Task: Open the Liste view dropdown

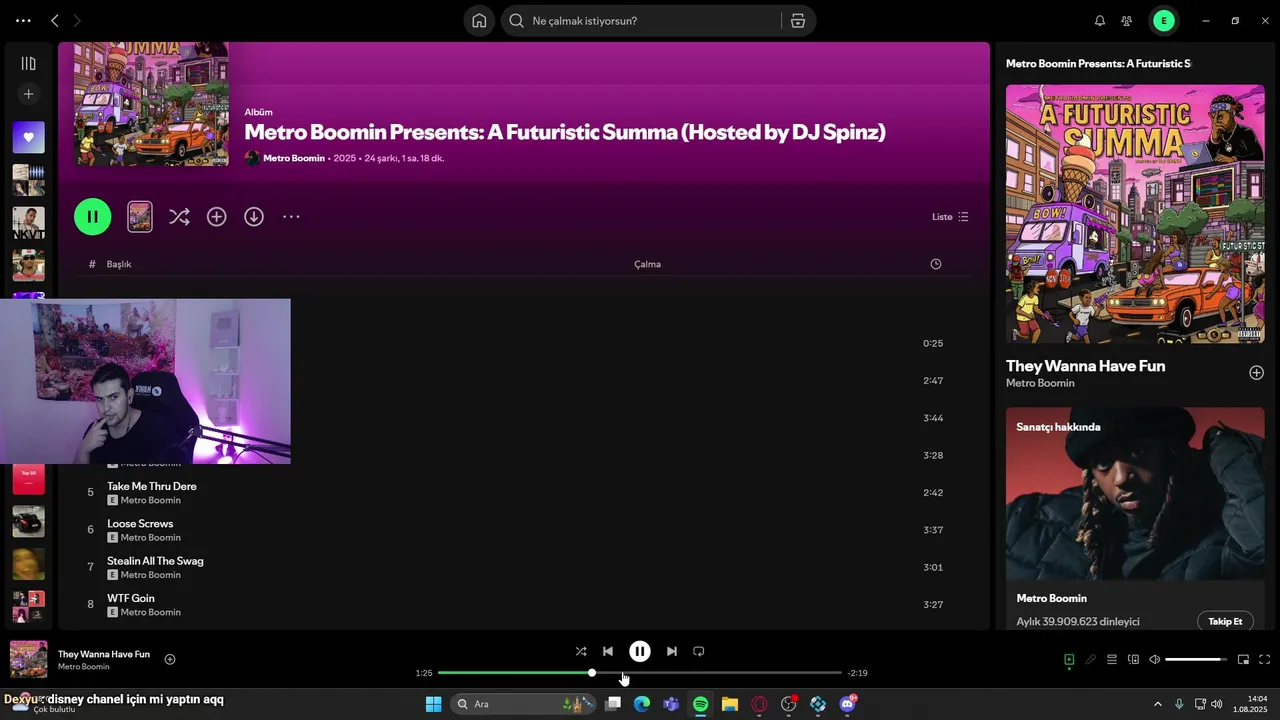Action: [x=950, y=216]
